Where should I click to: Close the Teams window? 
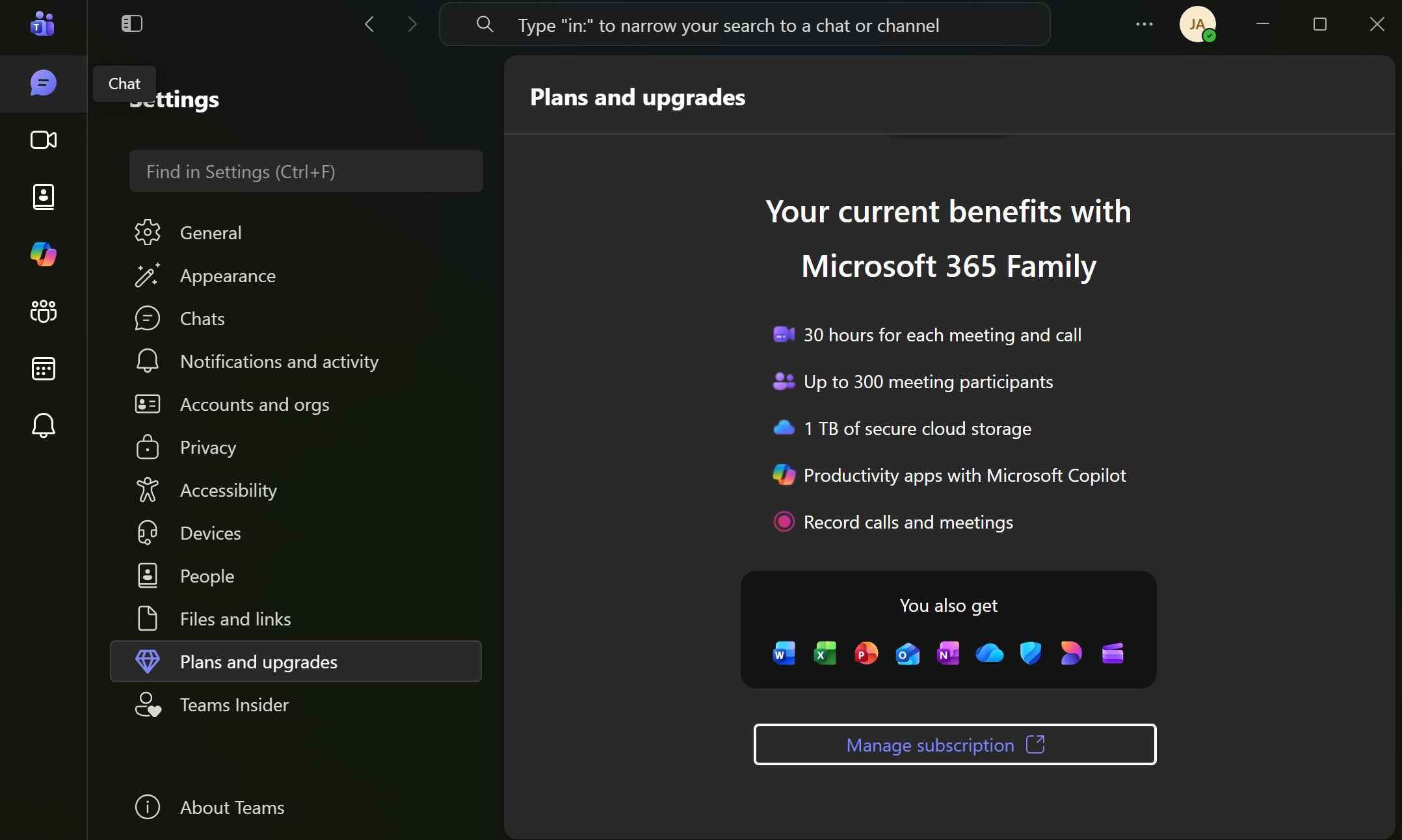click(x=1377, y=24)
